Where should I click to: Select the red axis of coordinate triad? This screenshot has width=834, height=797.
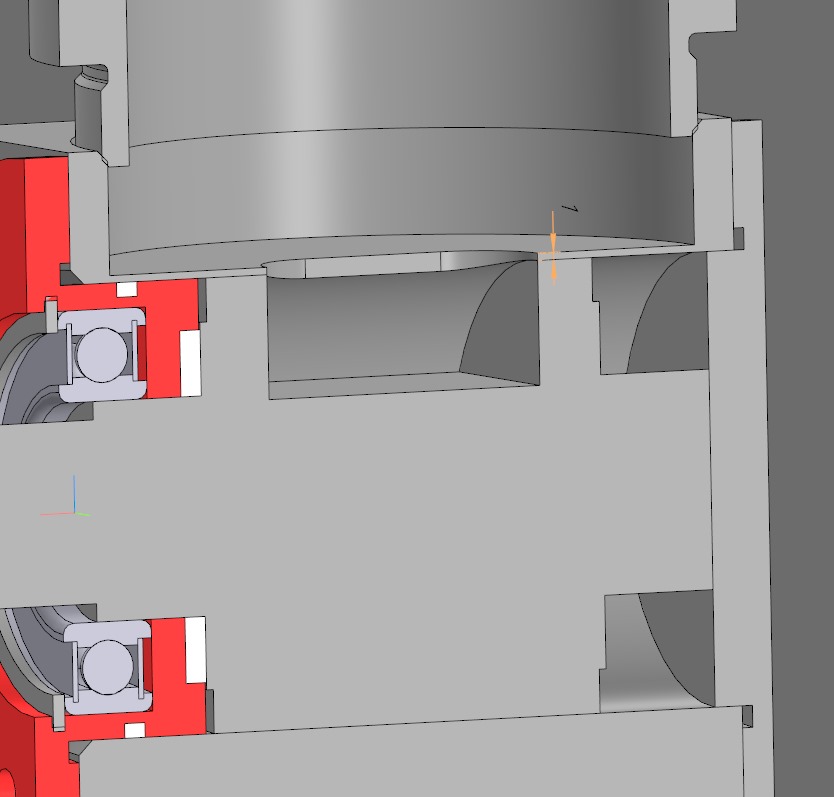tap(55, 515)
